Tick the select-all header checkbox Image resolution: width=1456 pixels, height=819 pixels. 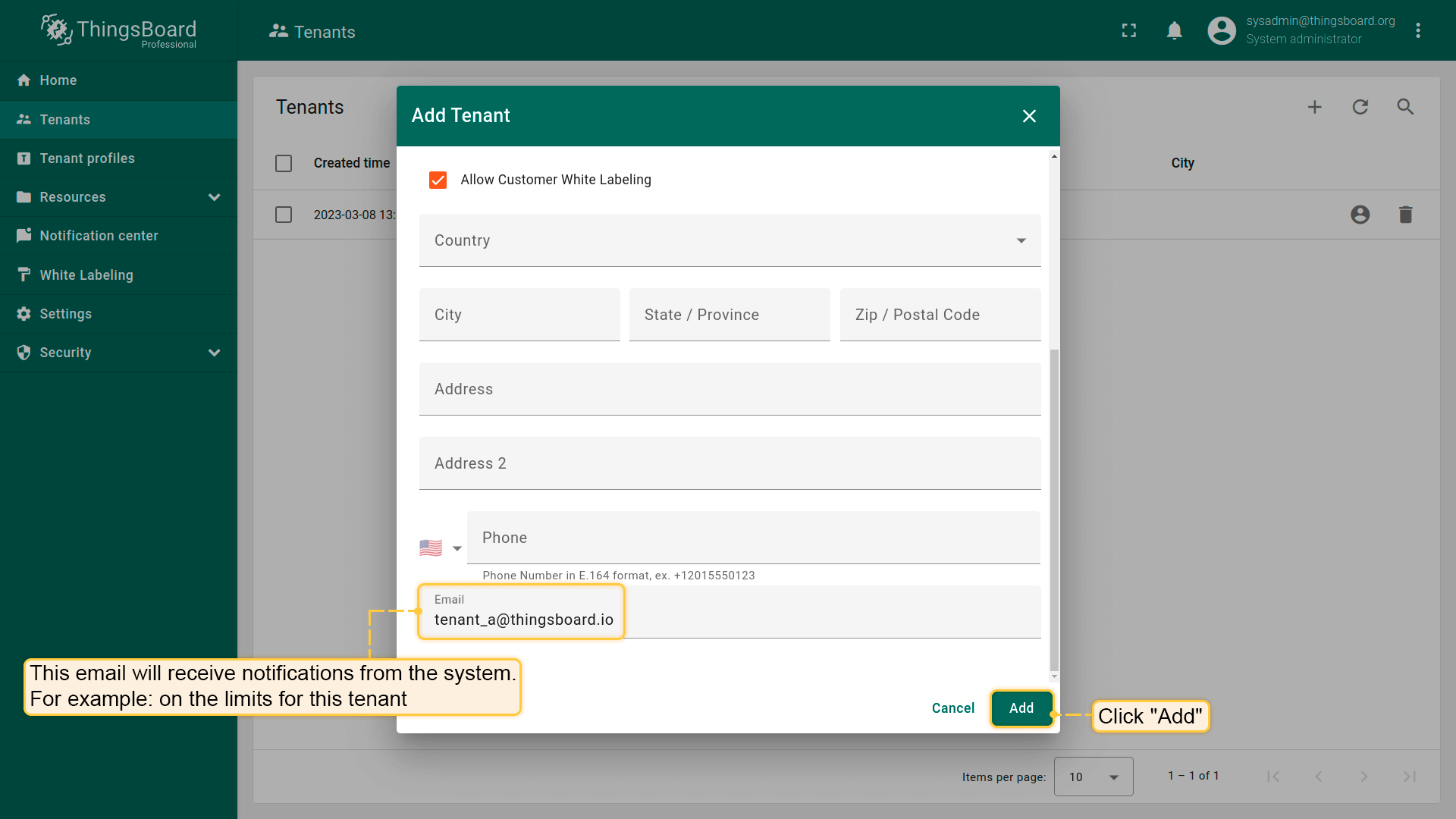(284, 163)
